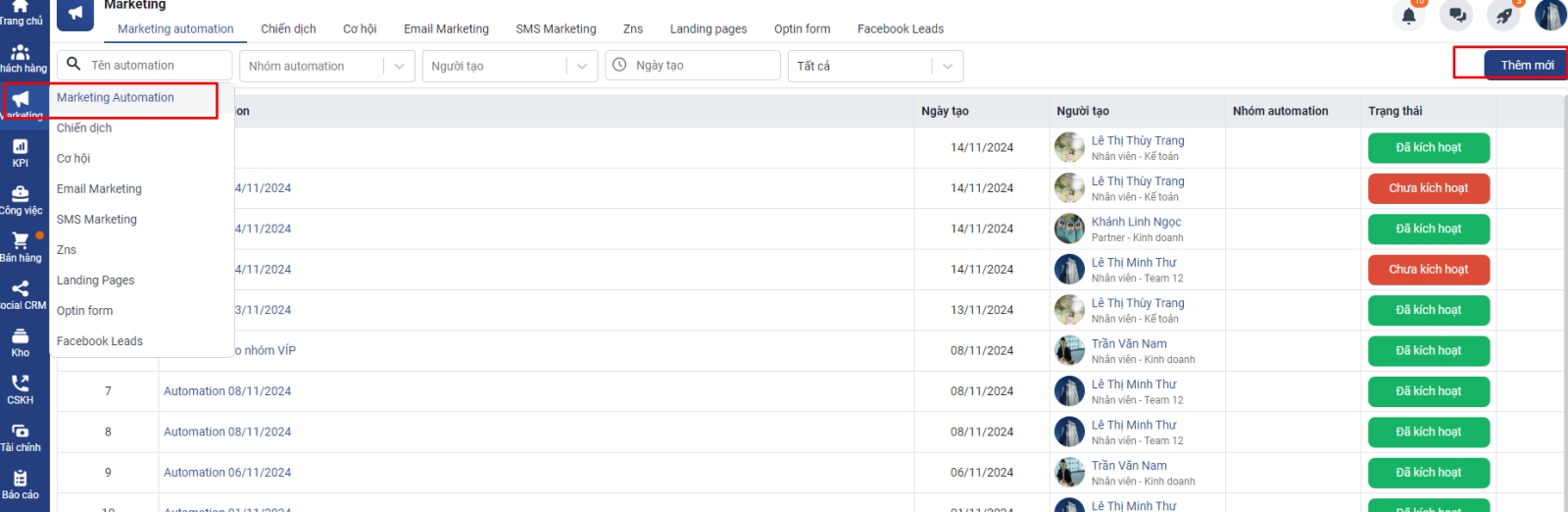Open the CSKH phone icon in sidebar
1568x512 pixels.
click(21, 388)
